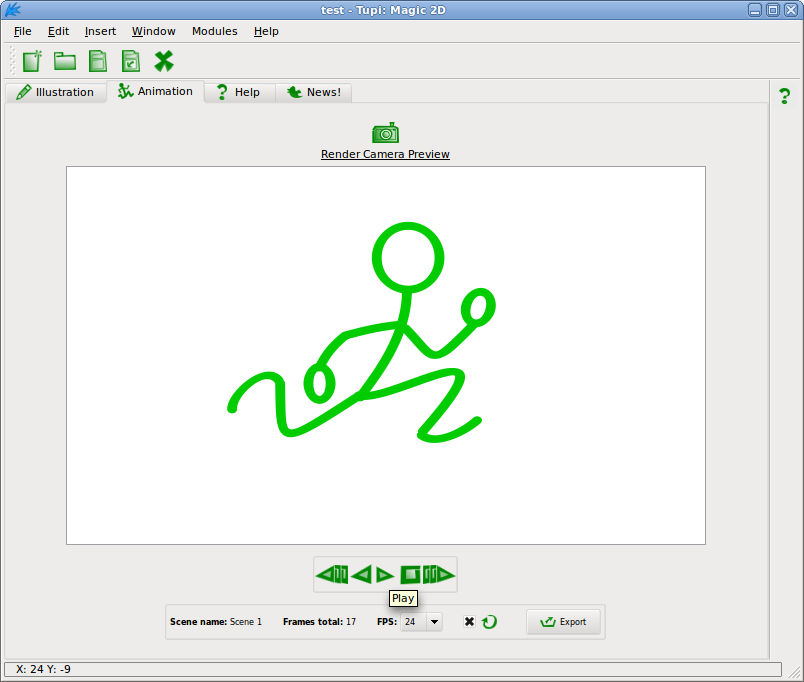
Task: Open the Insert menu
Action: [x=100, y=31]
